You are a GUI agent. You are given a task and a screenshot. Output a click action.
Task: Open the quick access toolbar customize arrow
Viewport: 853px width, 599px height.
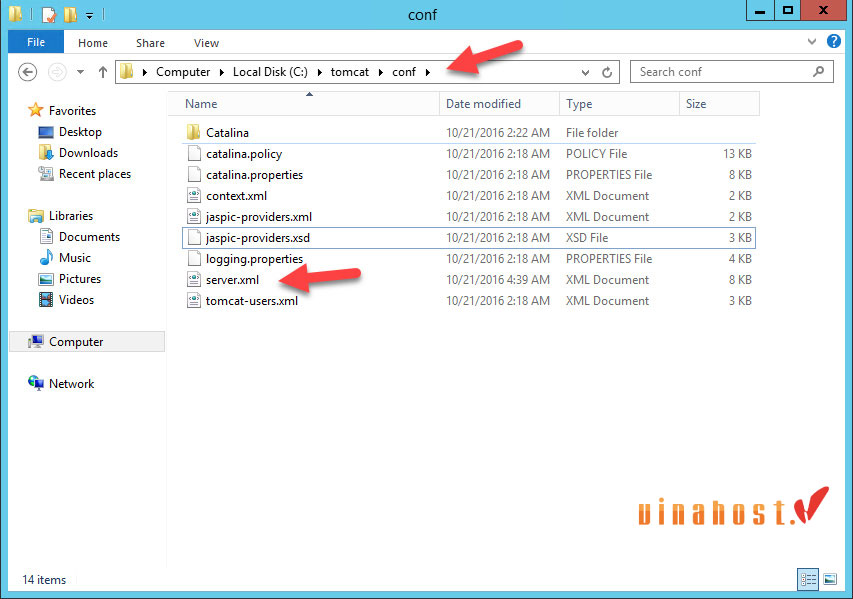[89, 16]
